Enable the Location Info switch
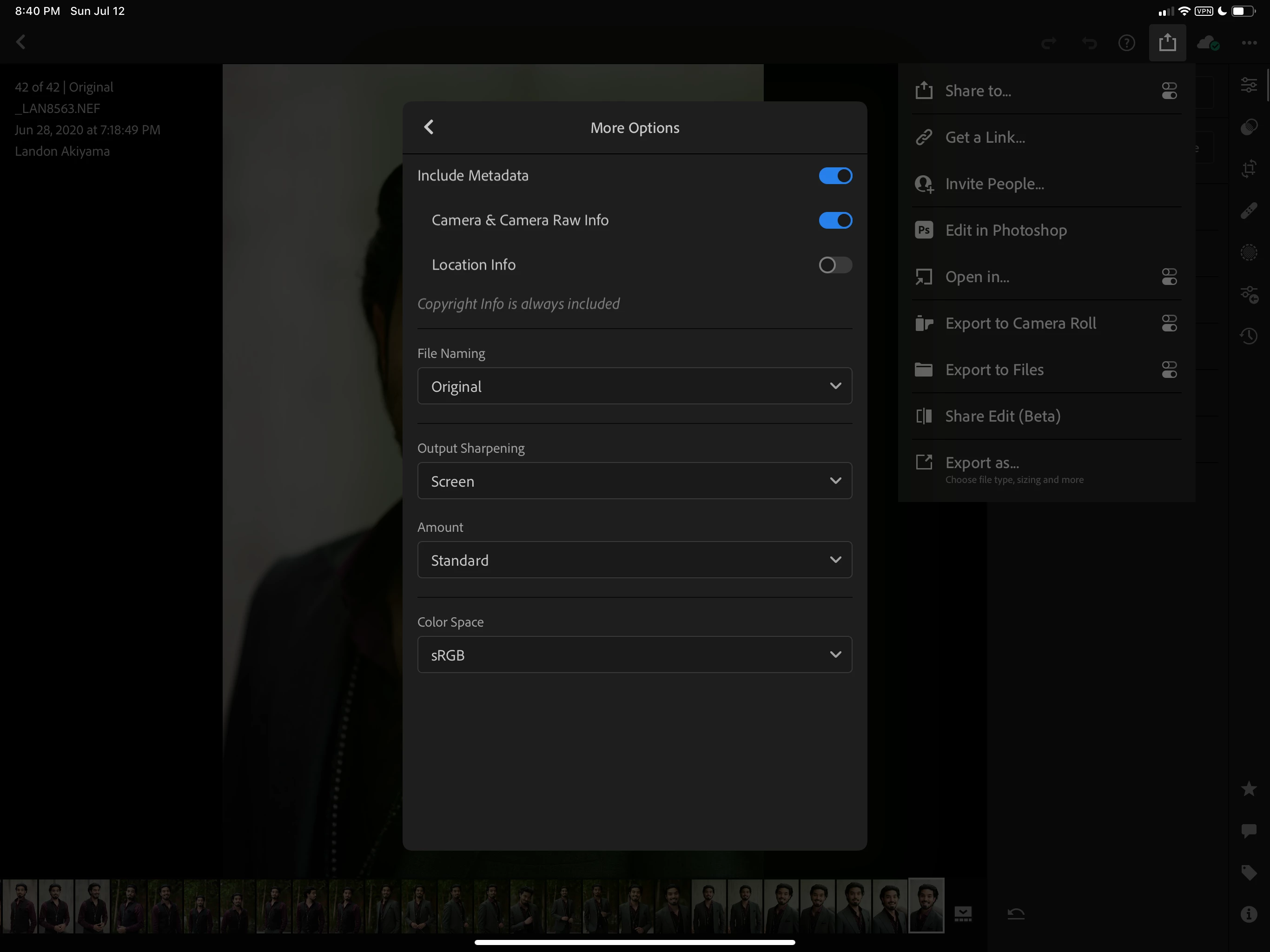The height and width of the screenshot is (952, 1270). [835, 264]
